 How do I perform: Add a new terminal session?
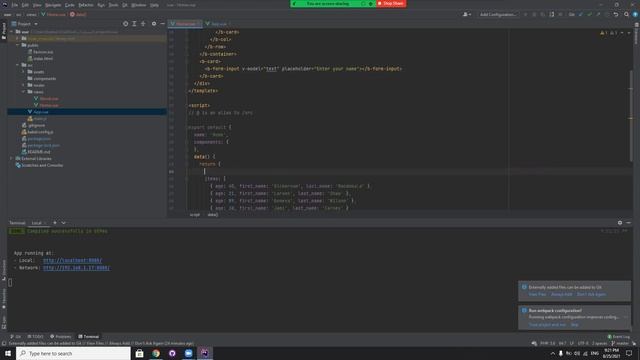pos(55,223)
